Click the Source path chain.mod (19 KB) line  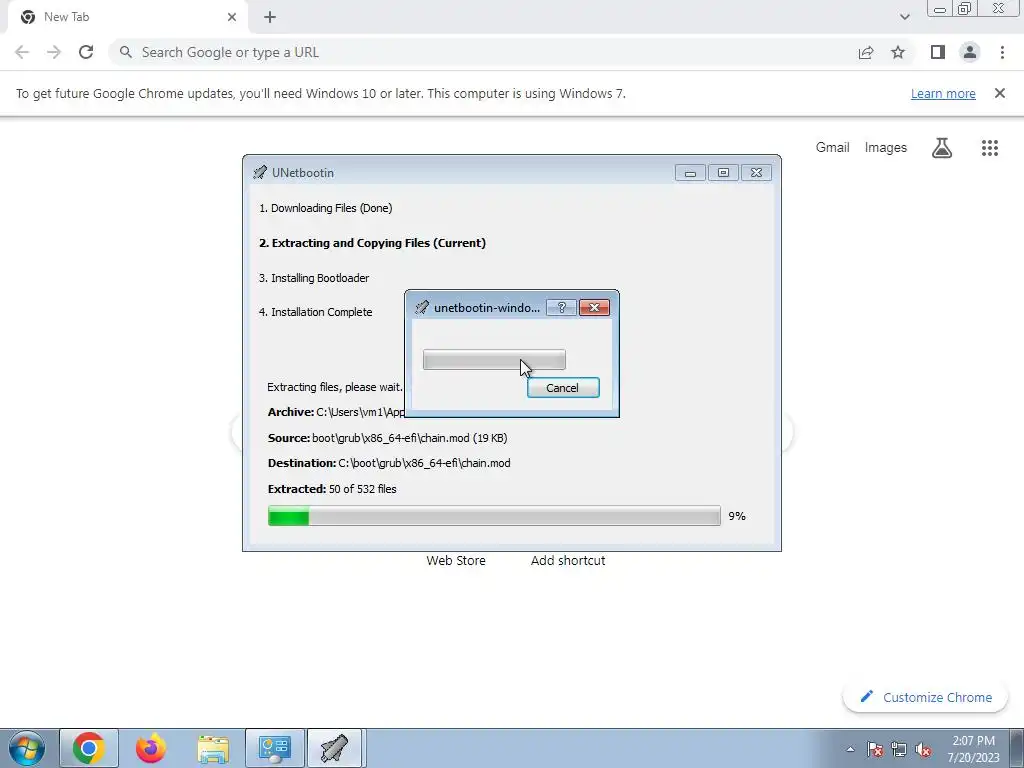pyautogui.click(x=387, y=438)
